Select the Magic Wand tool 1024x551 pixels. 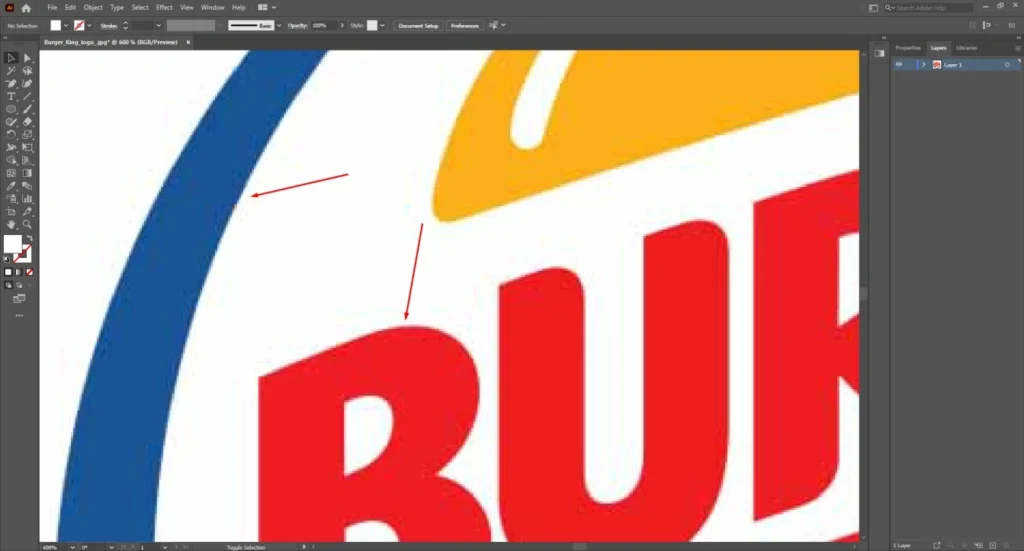click(x=11, y=71)
